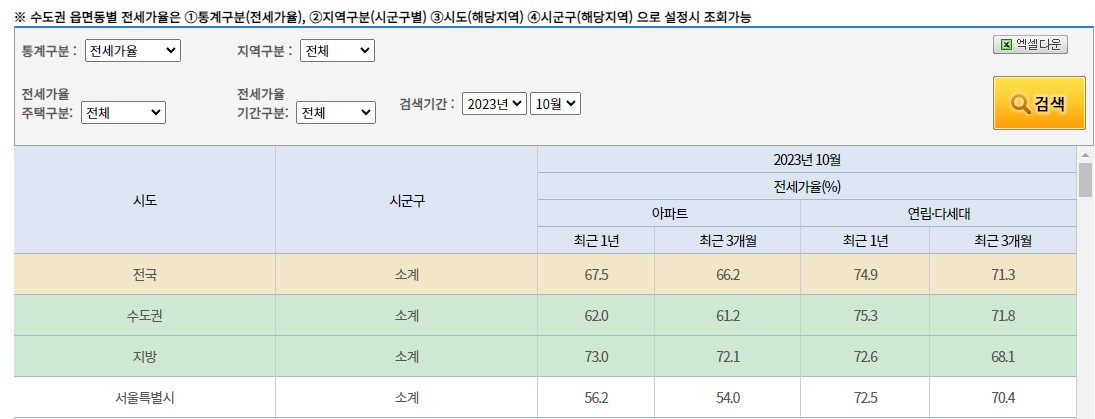The image size is (1095, 419).
Task: Click the 수도권 읍면동별 전세가율 notice text
Action: click(x=383, y=17)
